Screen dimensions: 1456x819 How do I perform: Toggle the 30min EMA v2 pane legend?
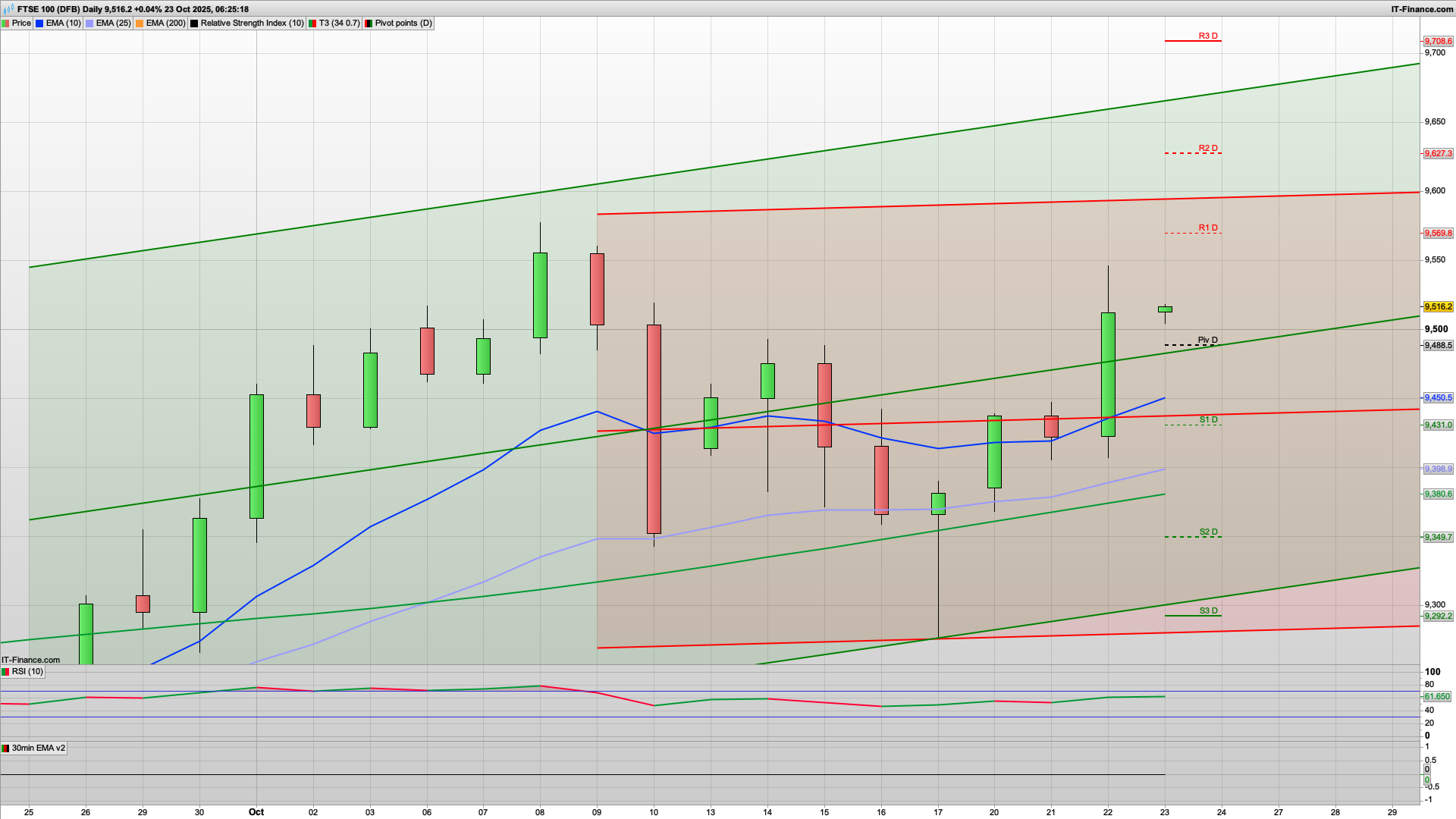click(x=38, y=748)
